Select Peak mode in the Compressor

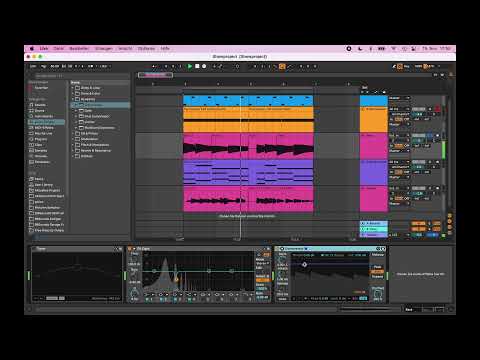tap(377, 267)
